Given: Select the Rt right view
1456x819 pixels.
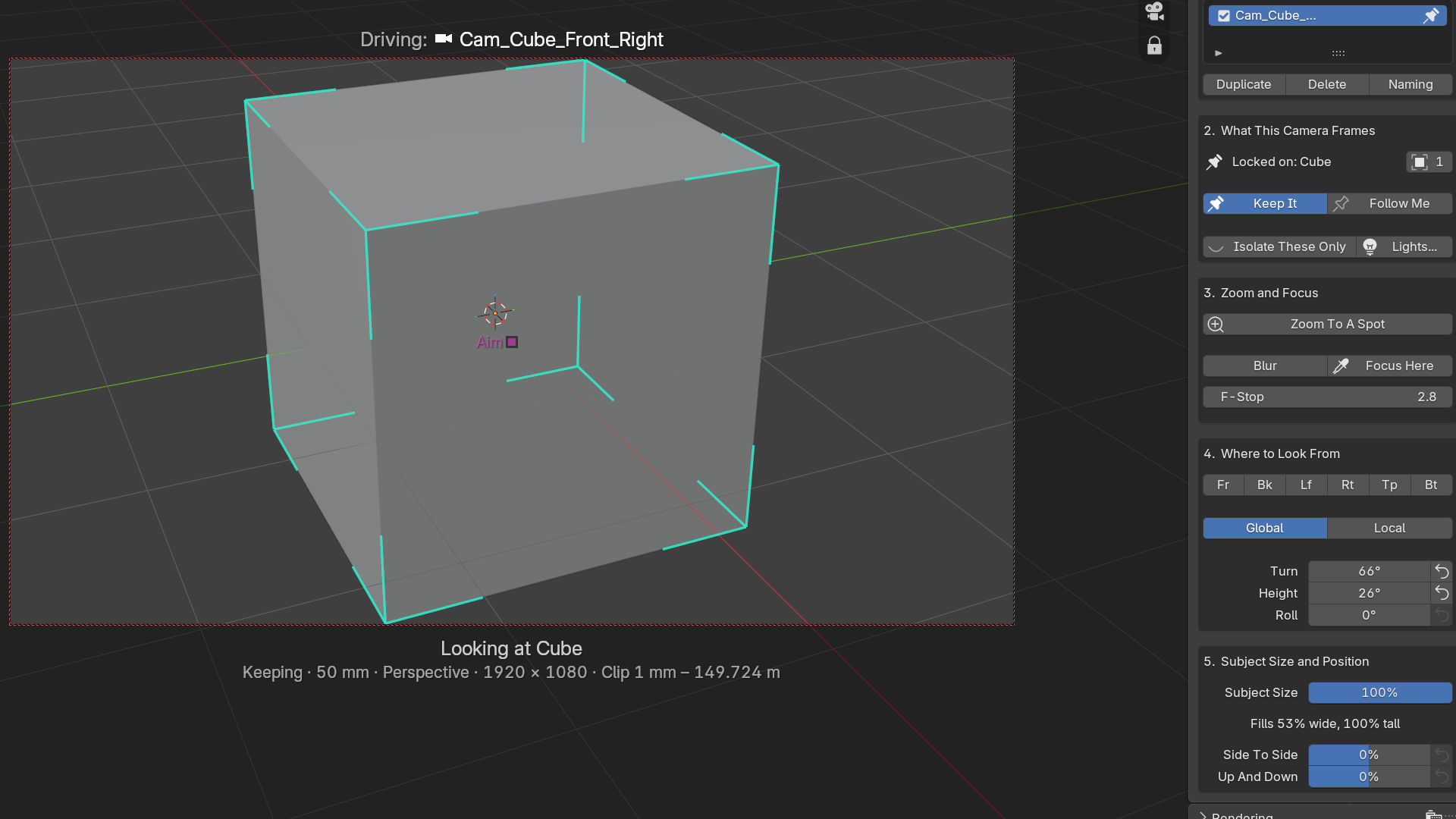Looking at the screenshot, I should [1348, 485].
